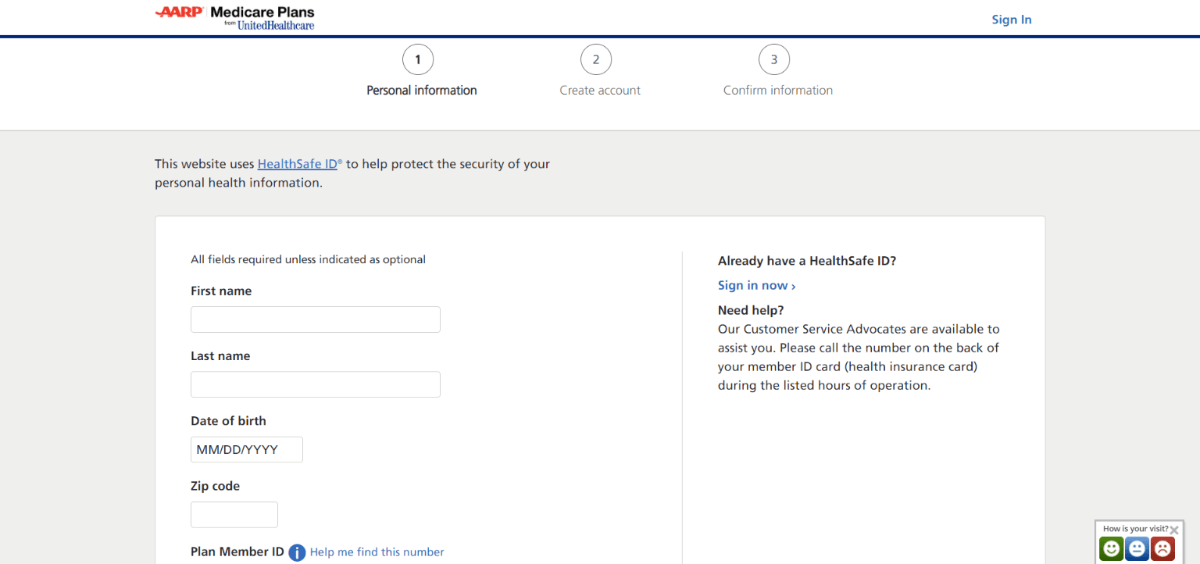The height and width of the screenshot is (564, 1200).
Task: Click the First name label
Action: [221, 291]
